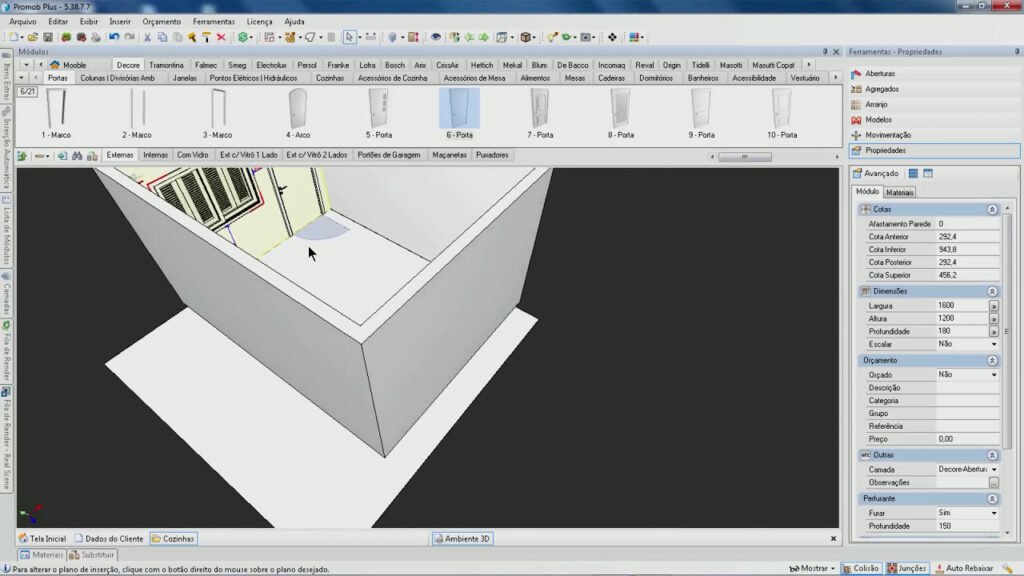Click the Observações ellipsis button

[x=993, y=483]
